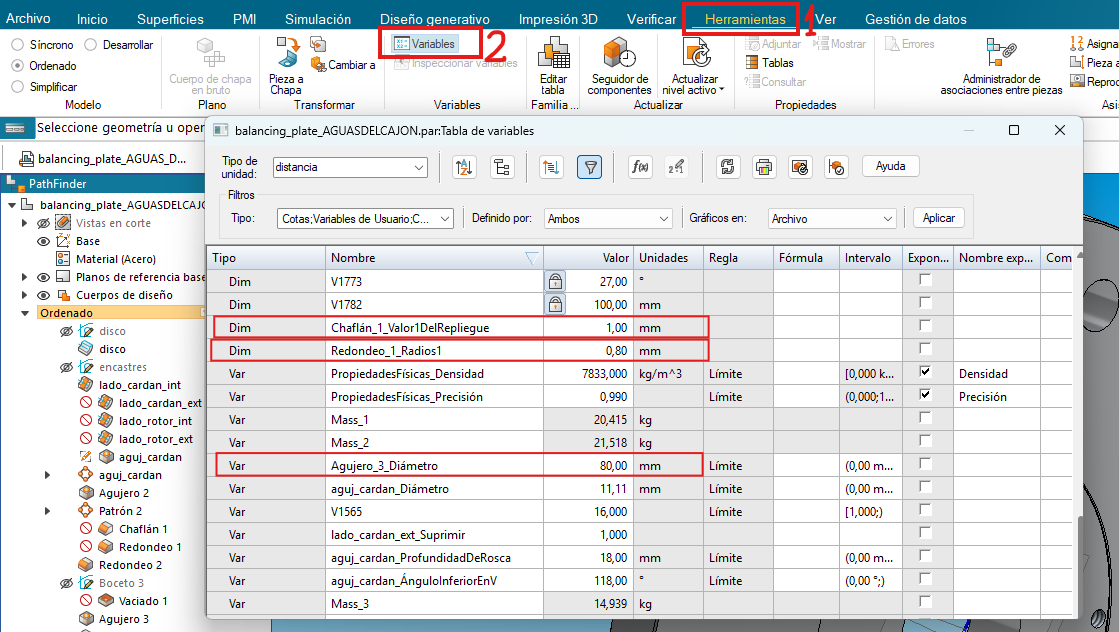Select the Síncrono radio button
The image size is (1119, 632).
click(18, 45)
